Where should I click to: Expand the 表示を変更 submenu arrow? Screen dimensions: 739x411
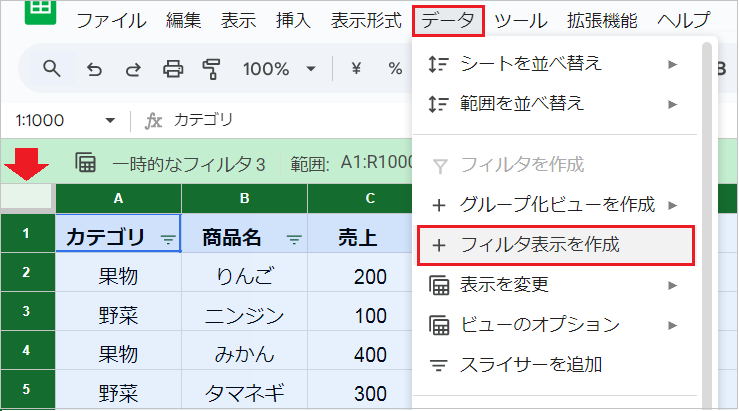click(673, 286)
